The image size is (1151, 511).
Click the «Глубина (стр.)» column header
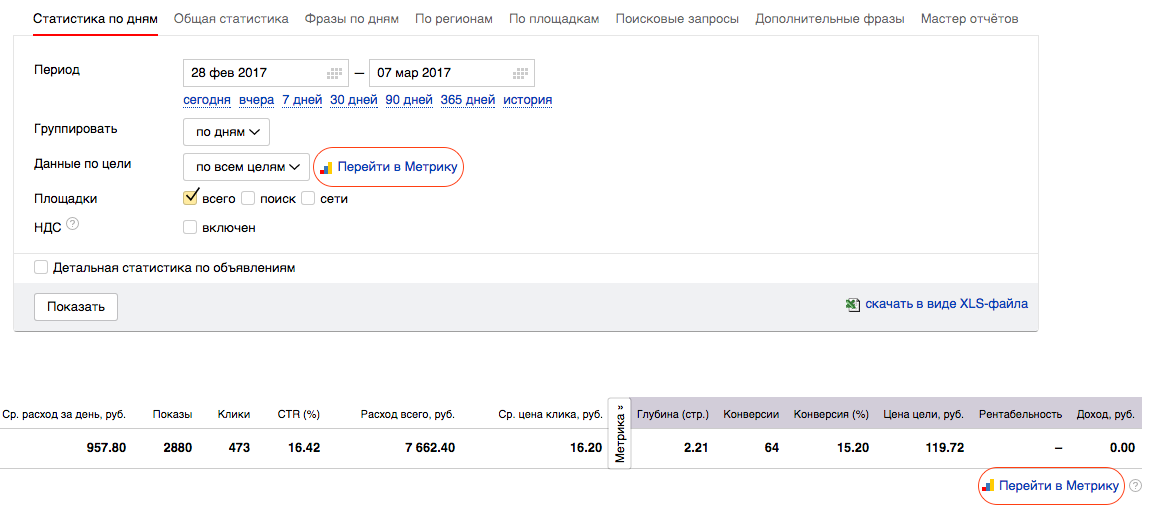(x=673, y=415)
